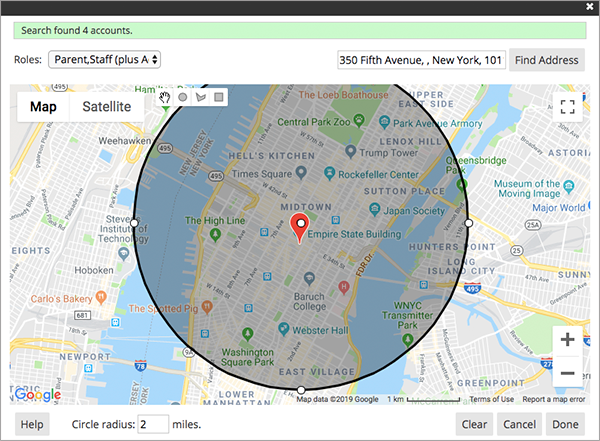
Task: Open Help
Action: point(32,424)
